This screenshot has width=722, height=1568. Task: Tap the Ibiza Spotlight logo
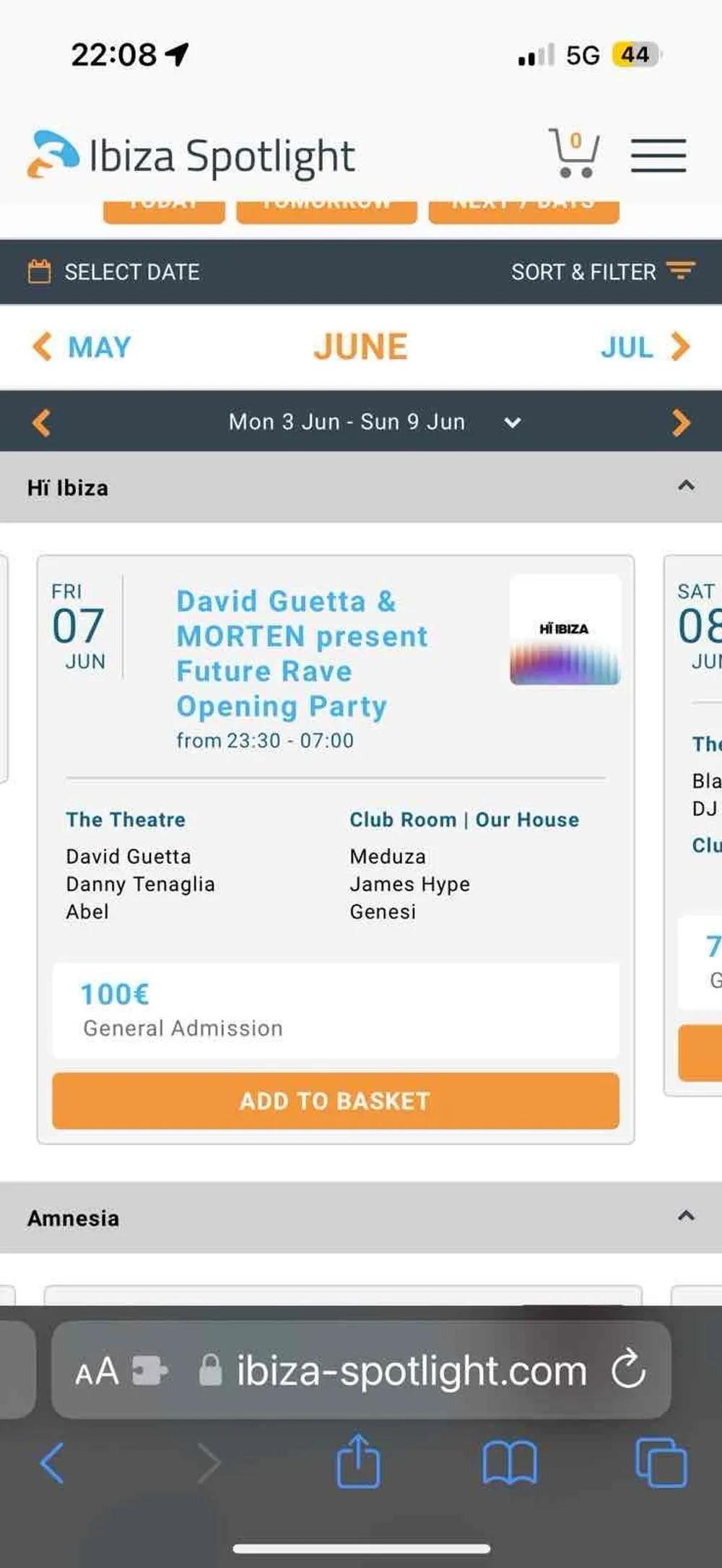coord(191,155)
